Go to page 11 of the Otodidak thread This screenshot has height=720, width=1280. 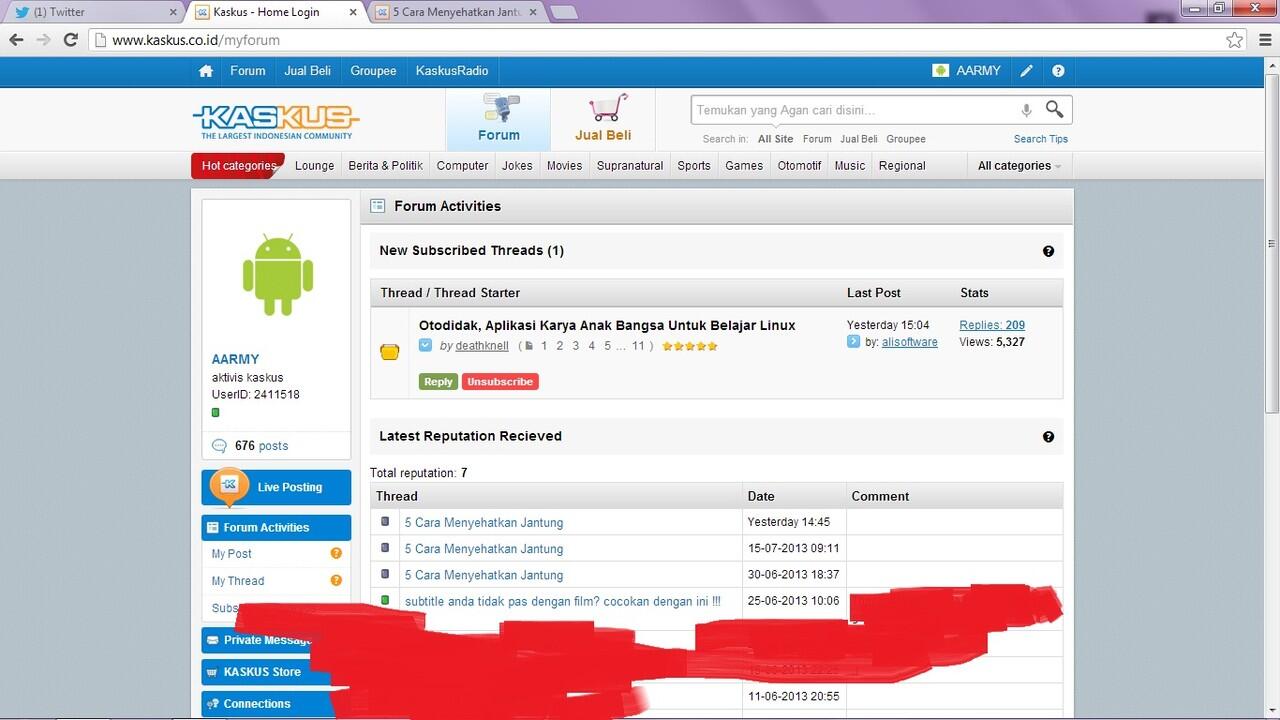(638, 346)
